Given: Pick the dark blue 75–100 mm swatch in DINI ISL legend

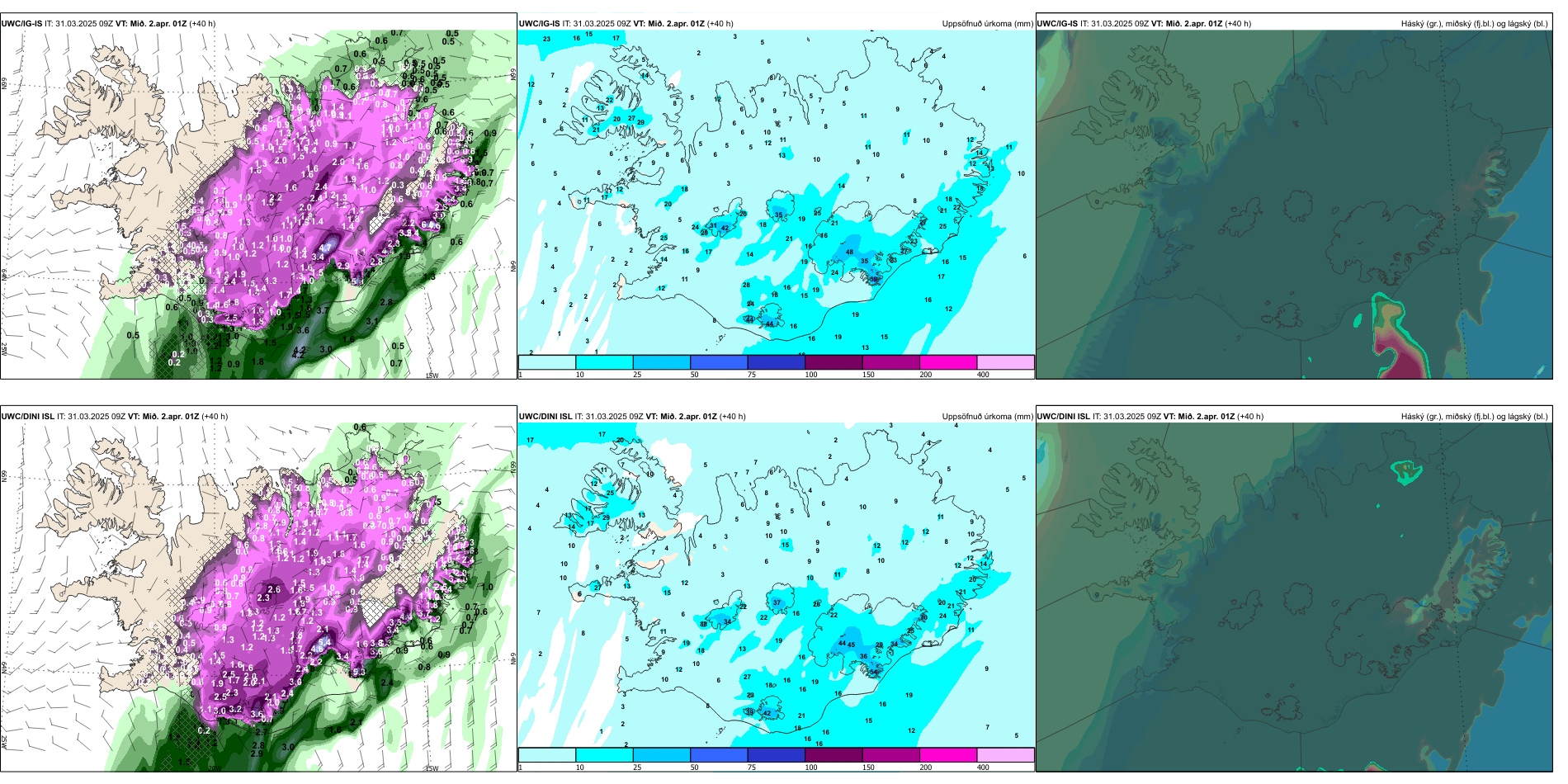Looking at the screenshot, I should pyautogui.click(x=776, y=755).
